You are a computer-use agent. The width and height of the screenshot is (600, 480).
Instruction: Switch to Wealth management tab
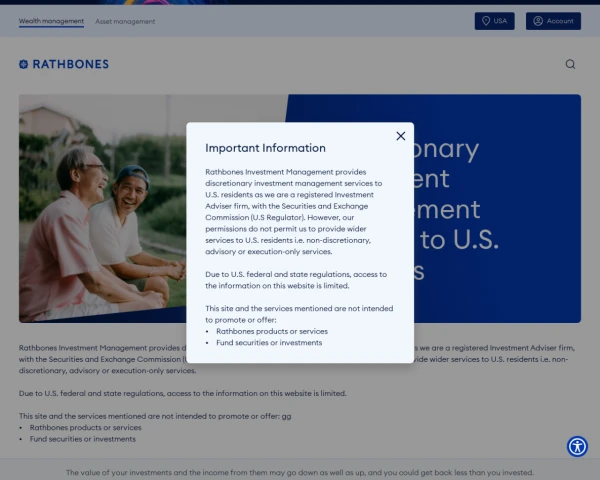51,21
